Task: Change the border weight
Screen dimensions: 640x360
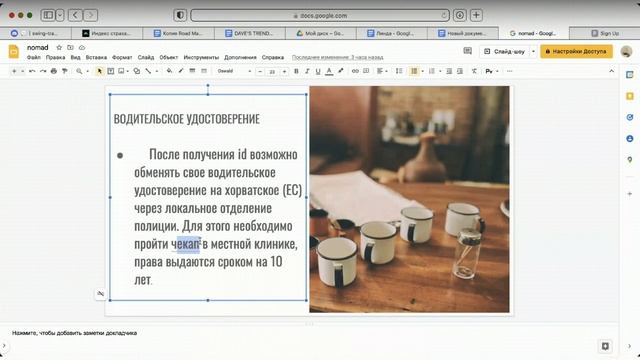Action: pyautogui.click(x=192, y=71)
